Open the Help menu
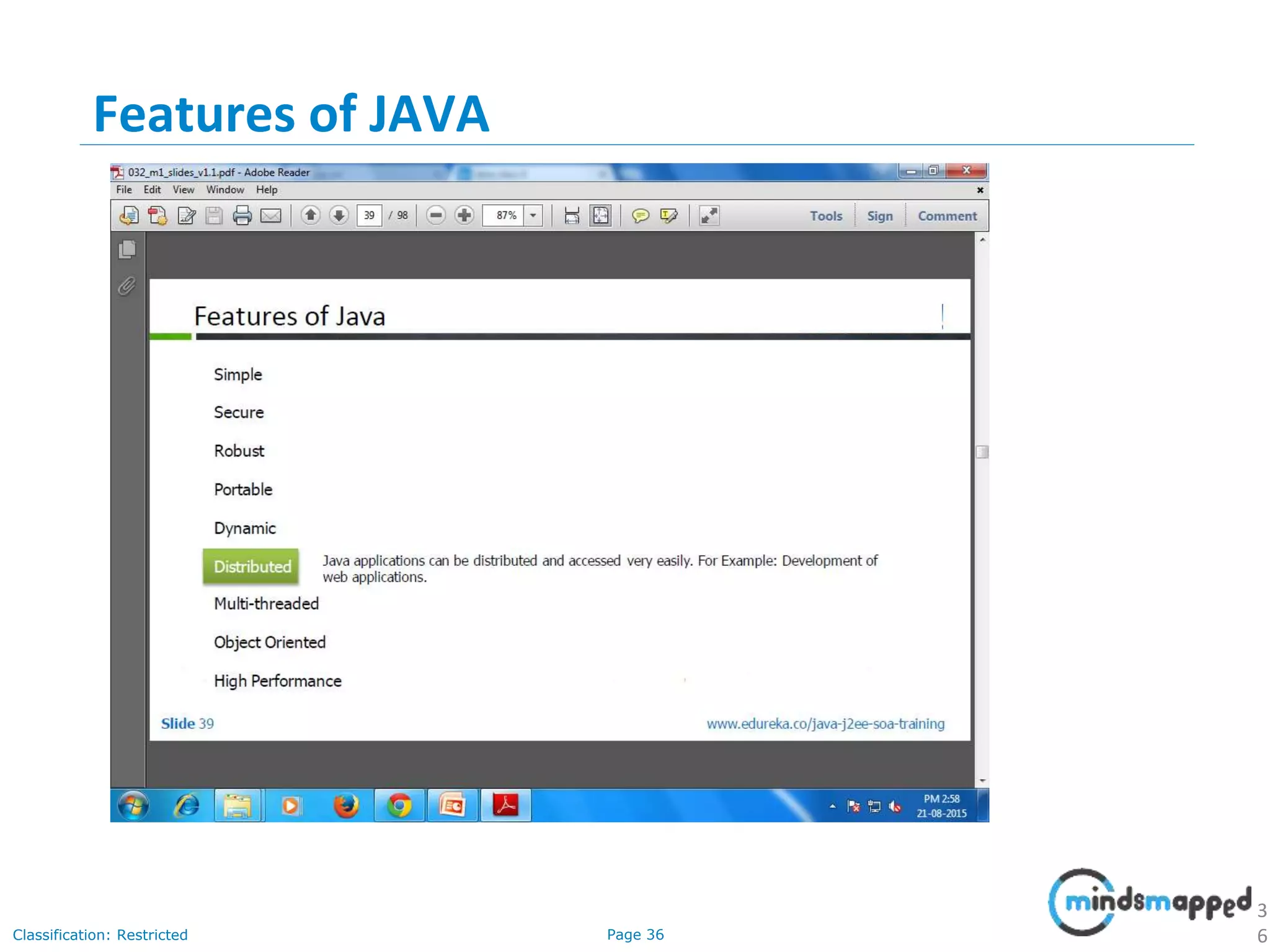This screenshot has height=952, width=1270. click(x=267, y=190)
